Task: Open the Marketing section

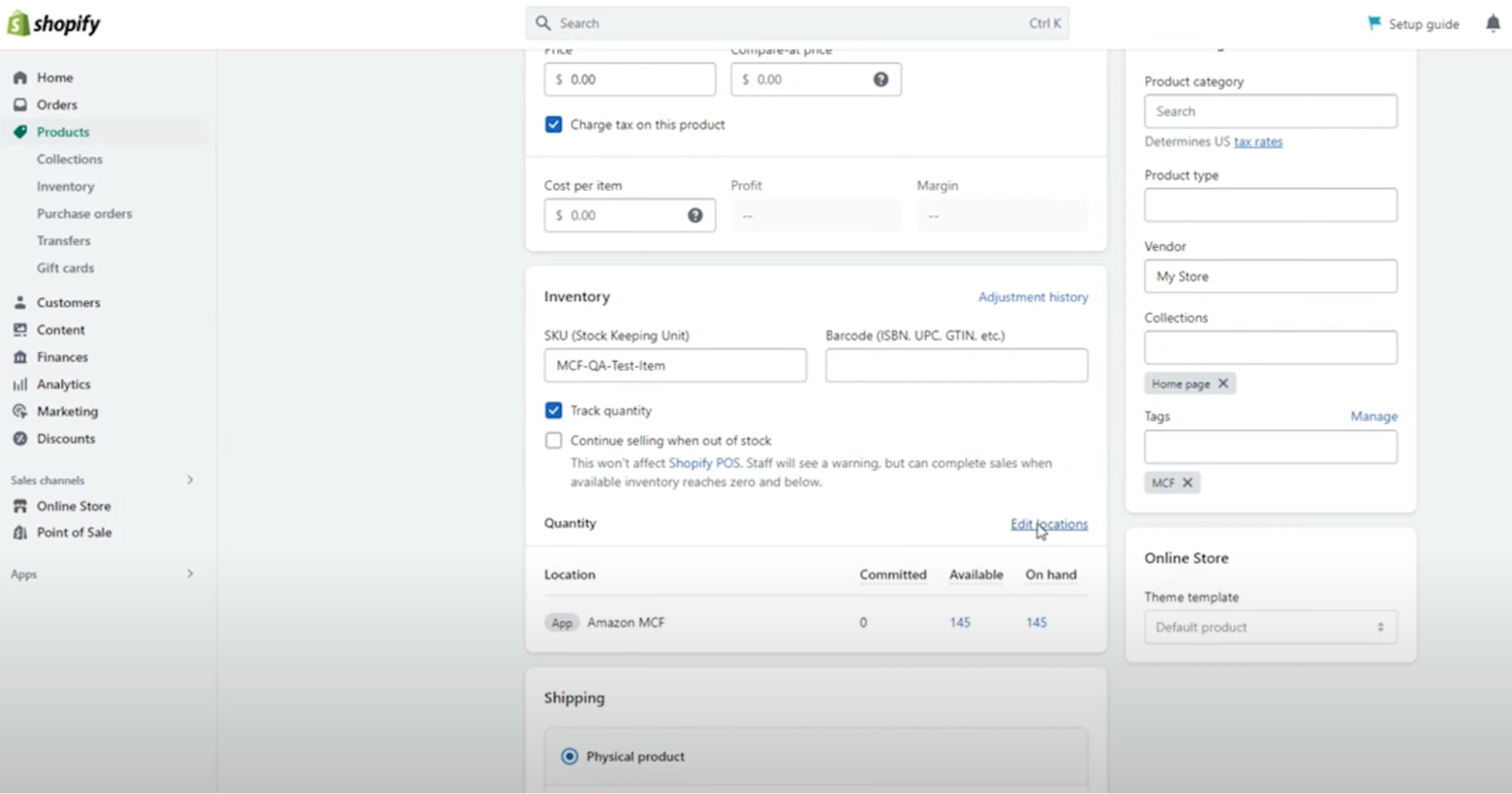Action: tap(66, 411)
